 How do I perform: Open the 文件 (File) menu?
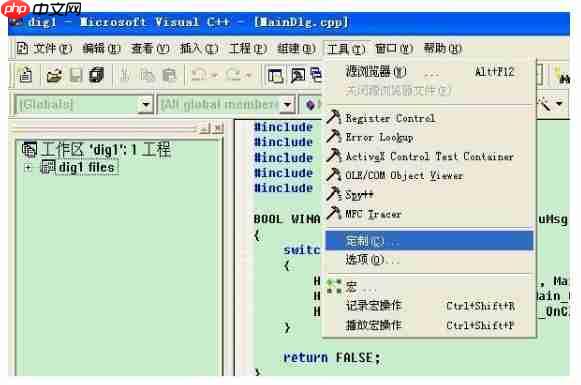53,49
